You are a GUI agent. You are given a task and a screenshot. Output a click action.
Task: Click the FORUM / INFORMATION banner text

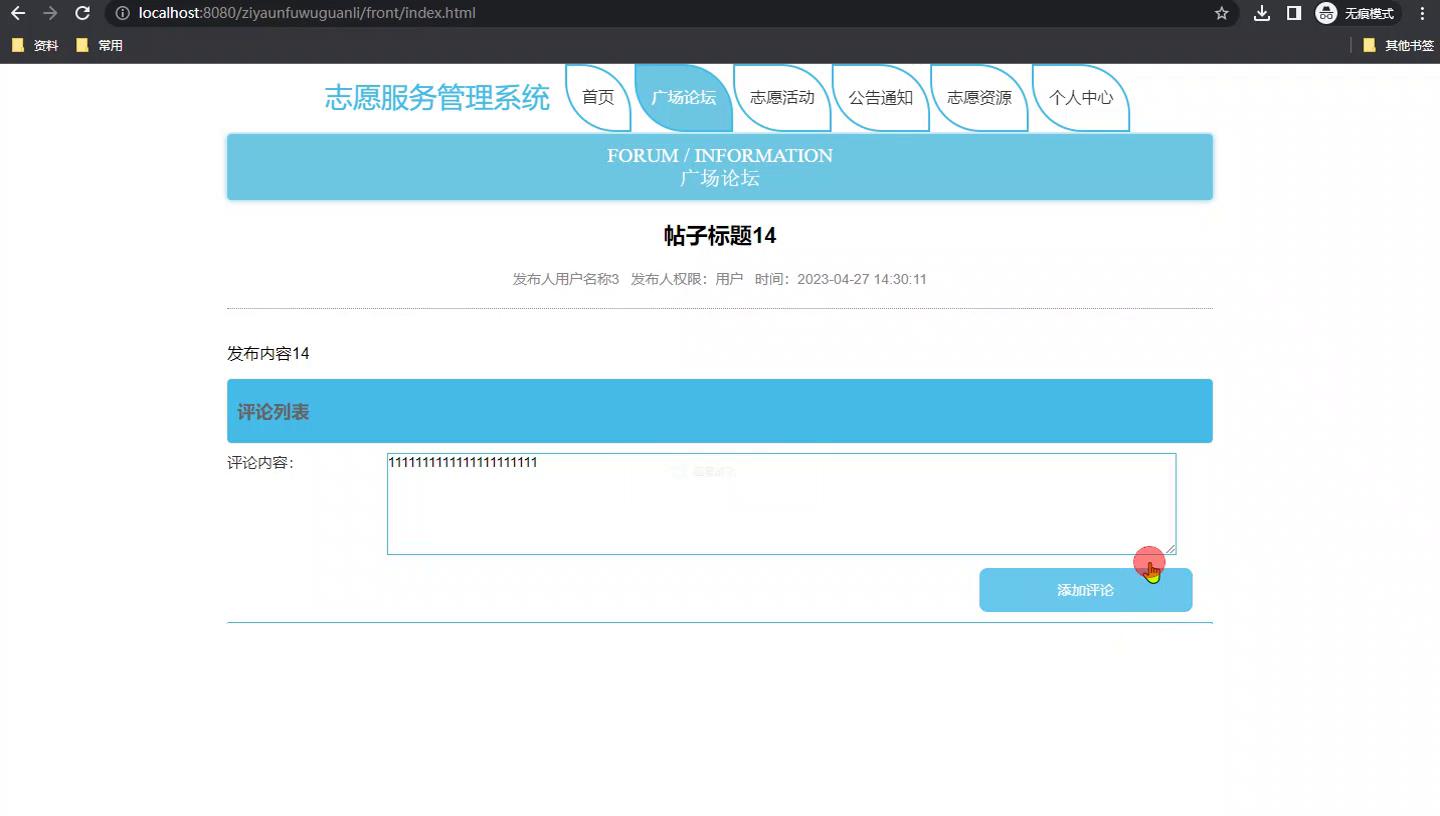[720, 156]
